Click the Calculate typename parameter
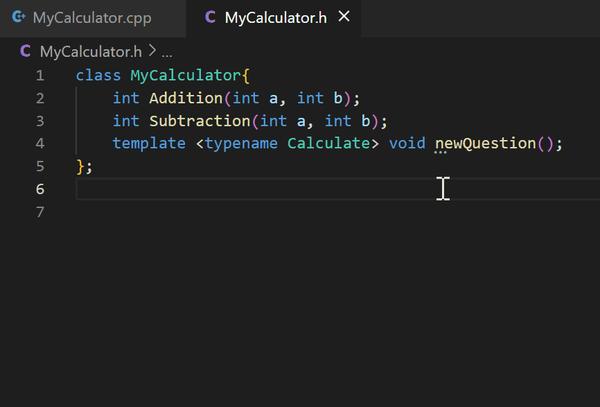Image resolution: width=600 pixels, height=407 pixels. 328,143
